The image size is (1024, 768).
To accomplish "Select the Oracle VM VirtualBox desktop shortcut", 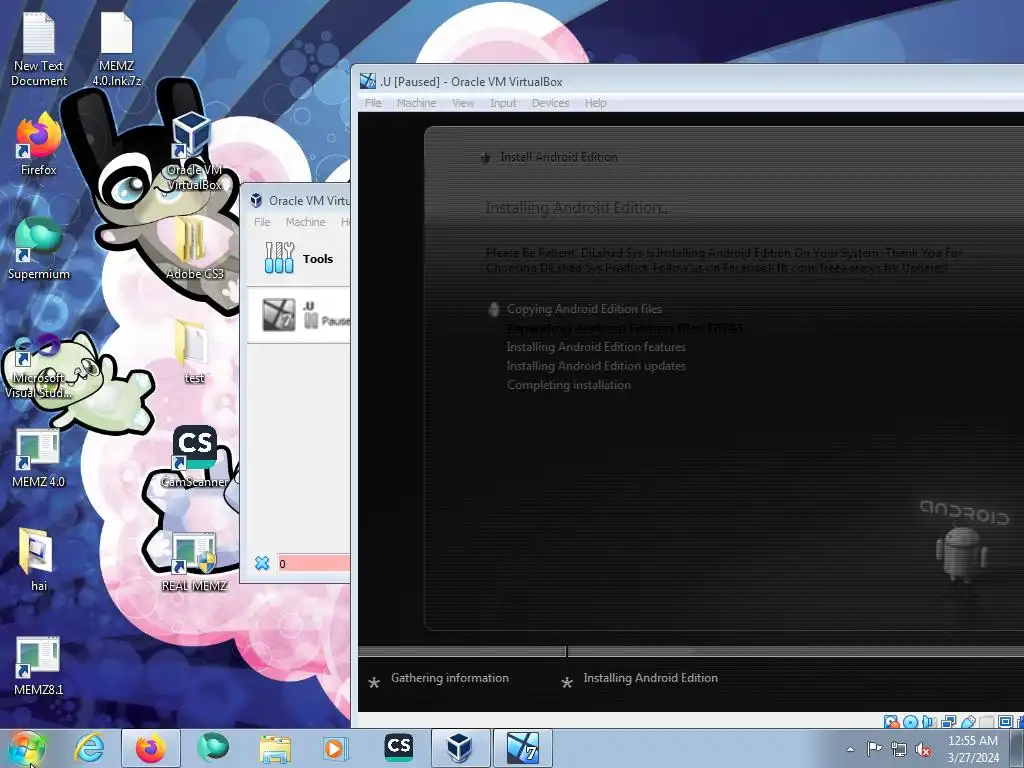I will 194,152.
